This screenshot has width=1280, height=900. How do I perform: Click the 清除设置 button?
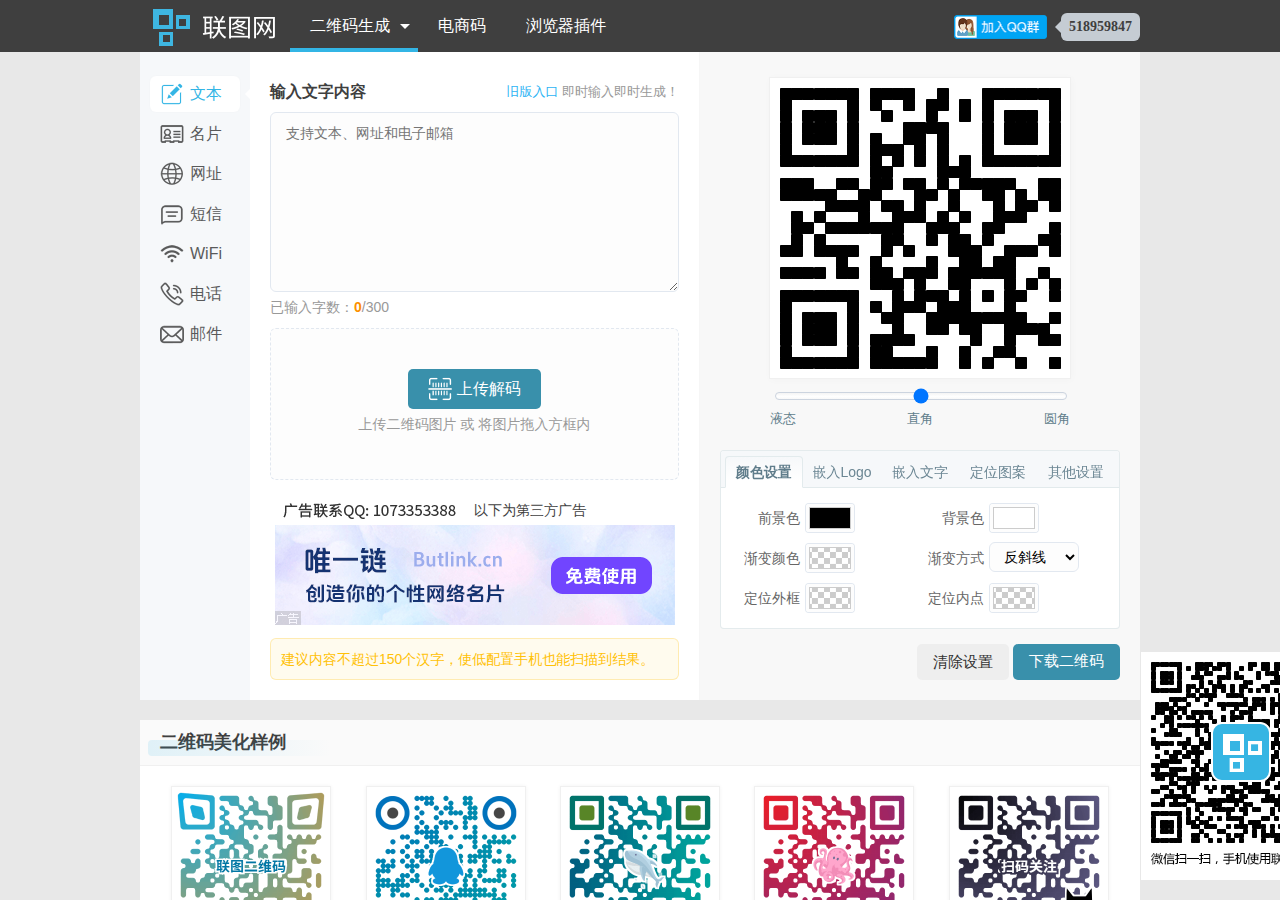pos(963,662)
